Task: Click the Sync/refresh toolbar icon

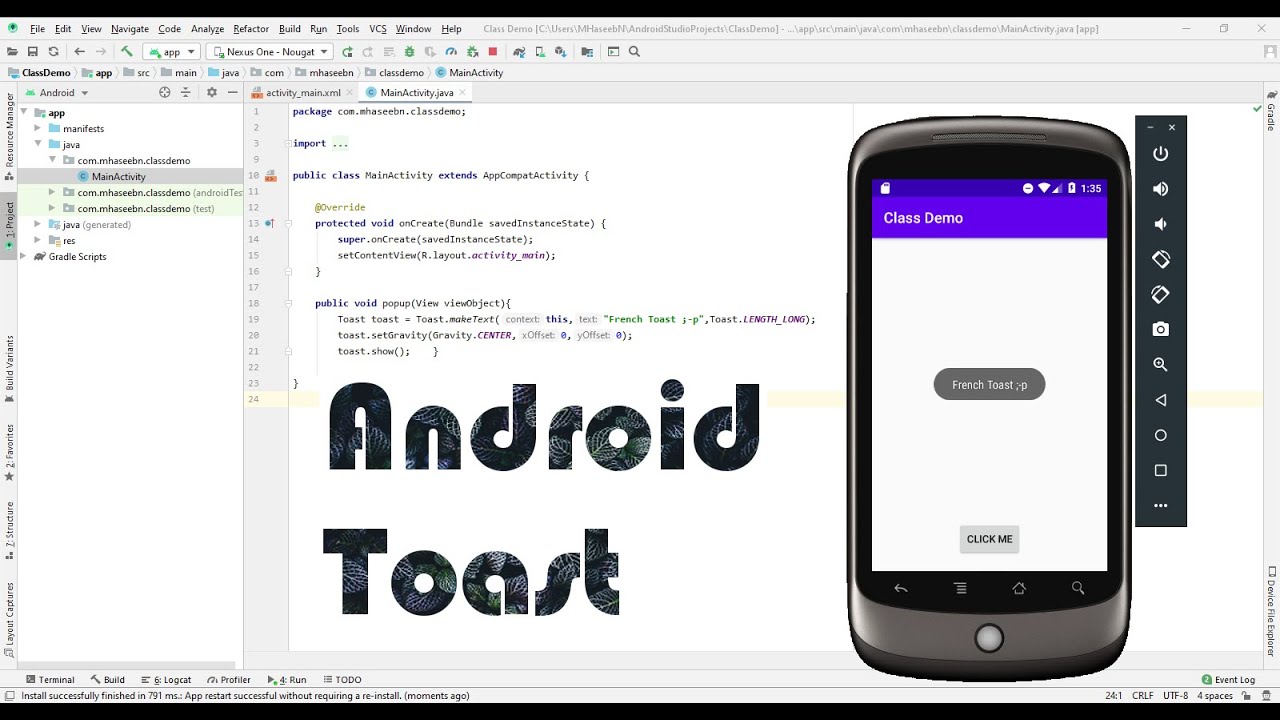Action: coord(54,52)
